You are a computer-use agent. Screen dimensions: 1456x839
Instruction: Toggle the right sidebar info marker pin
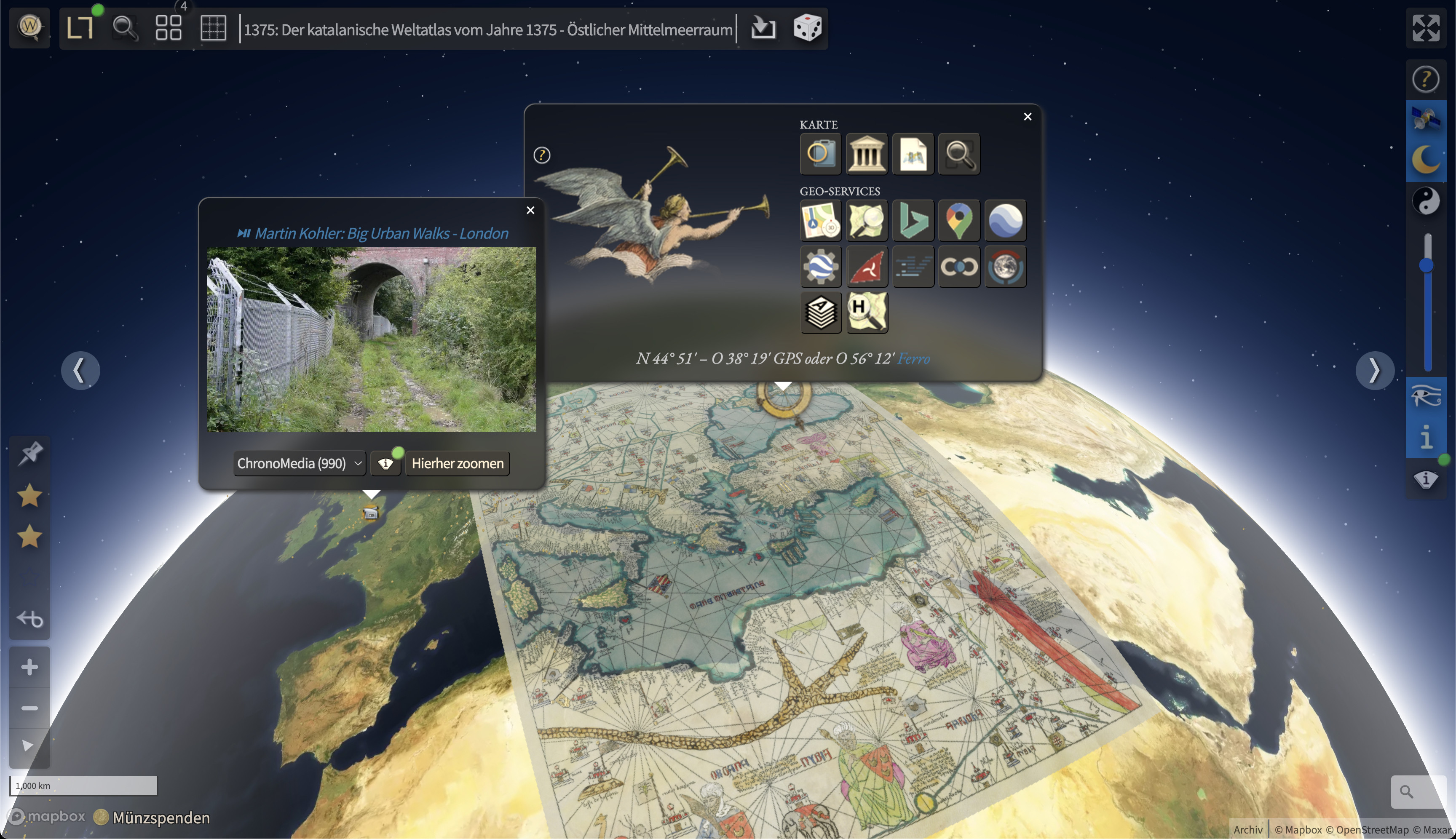click(x=1426, y=479)
